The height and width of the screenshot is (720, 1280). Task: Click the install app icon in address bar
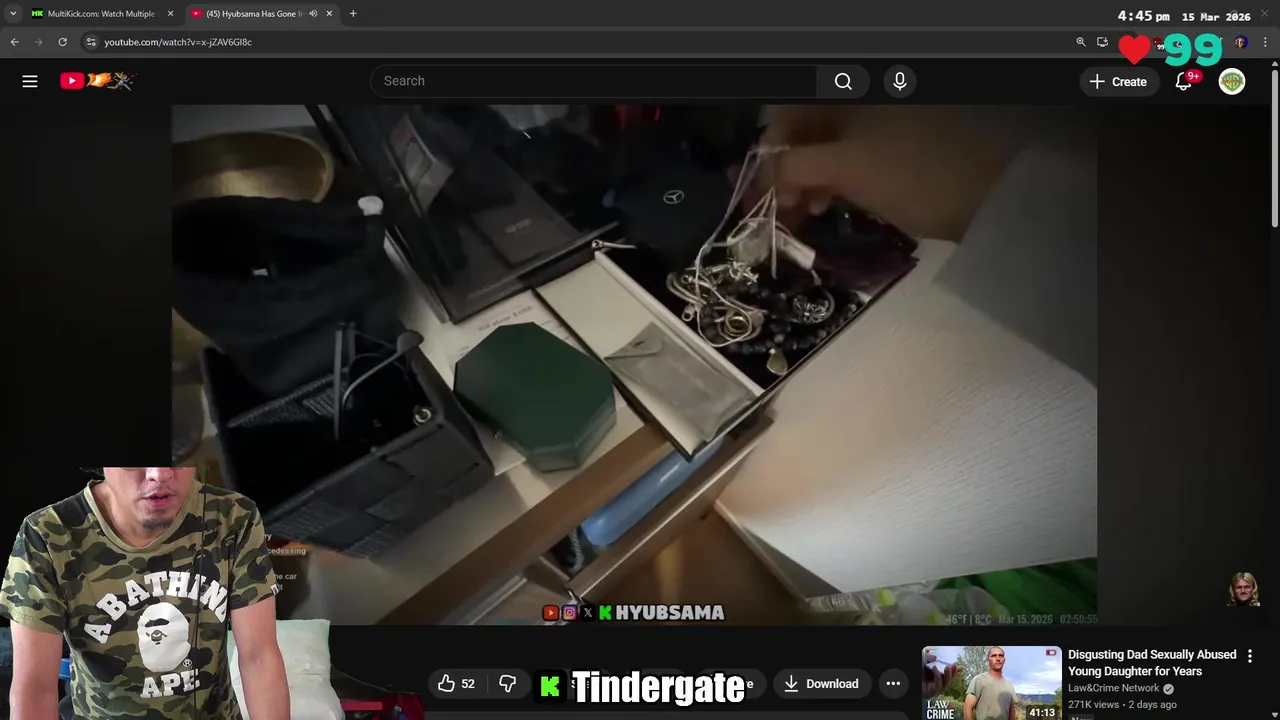pyautogui.click(x=1102, y=42)
